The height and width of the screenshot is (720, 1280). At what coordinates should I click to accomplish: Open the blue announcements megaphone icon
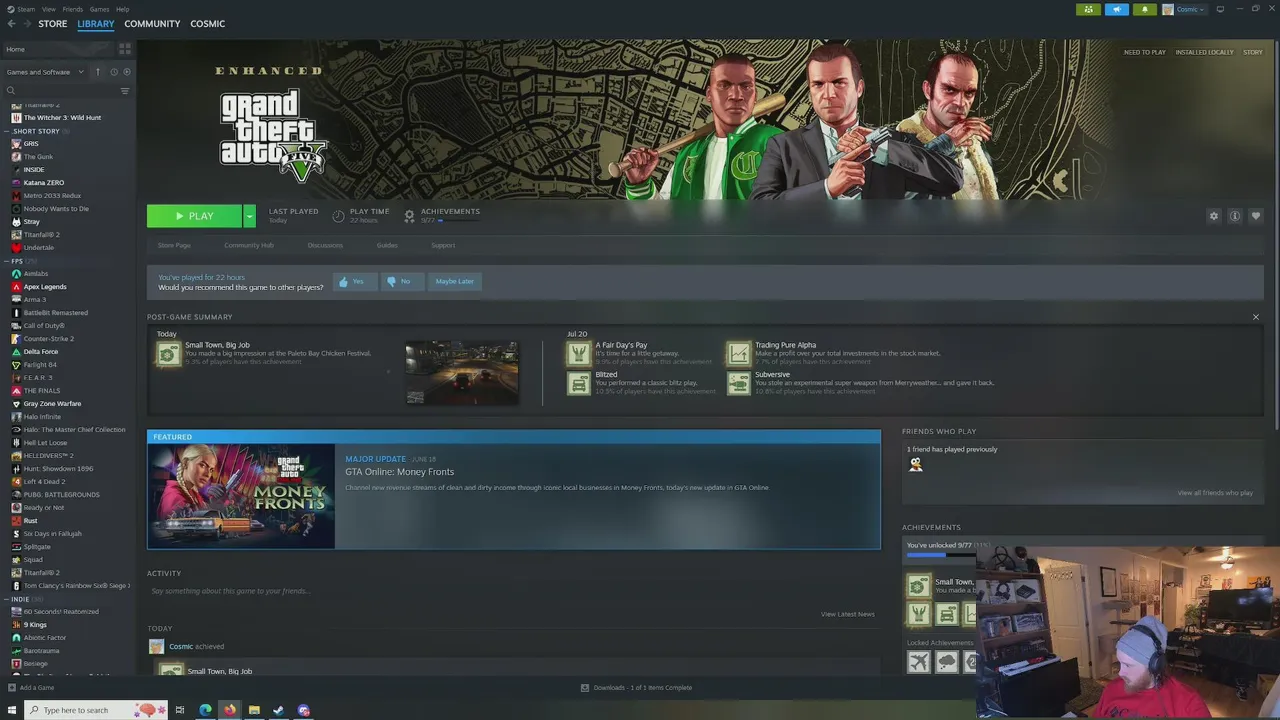[1116, 9]
